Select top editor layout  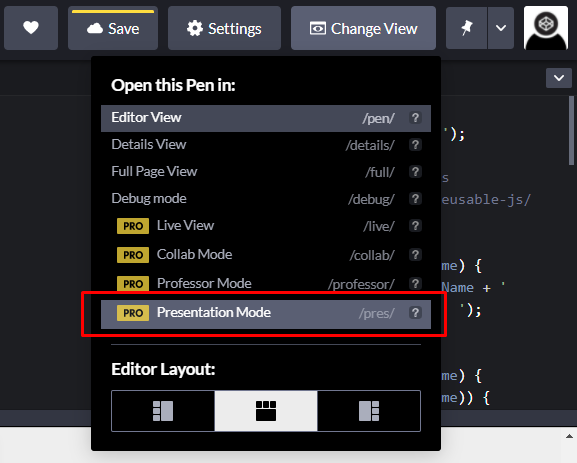[266, 411]
